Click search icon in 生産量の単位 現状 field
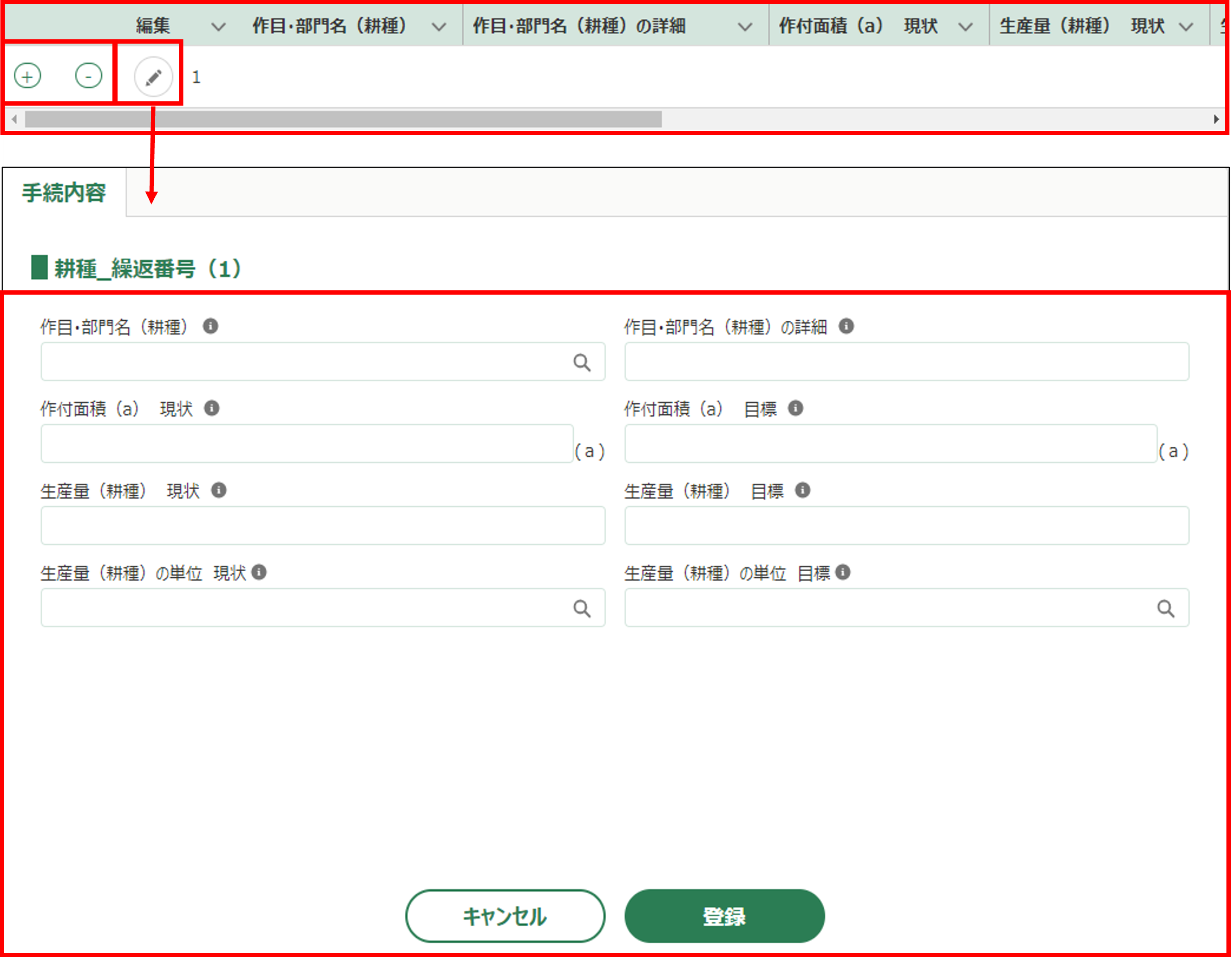1232x957 pixels. [582, 608]
